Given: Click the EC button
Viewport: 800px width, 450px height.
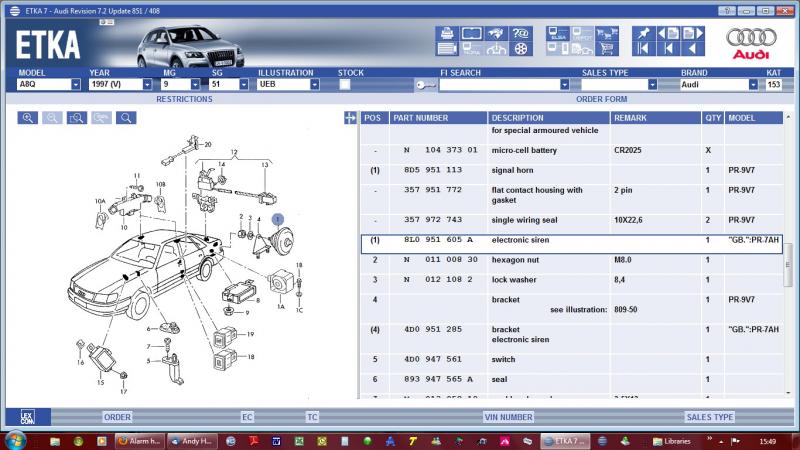Looking at the screenshot, I should [x=247, y=417].
